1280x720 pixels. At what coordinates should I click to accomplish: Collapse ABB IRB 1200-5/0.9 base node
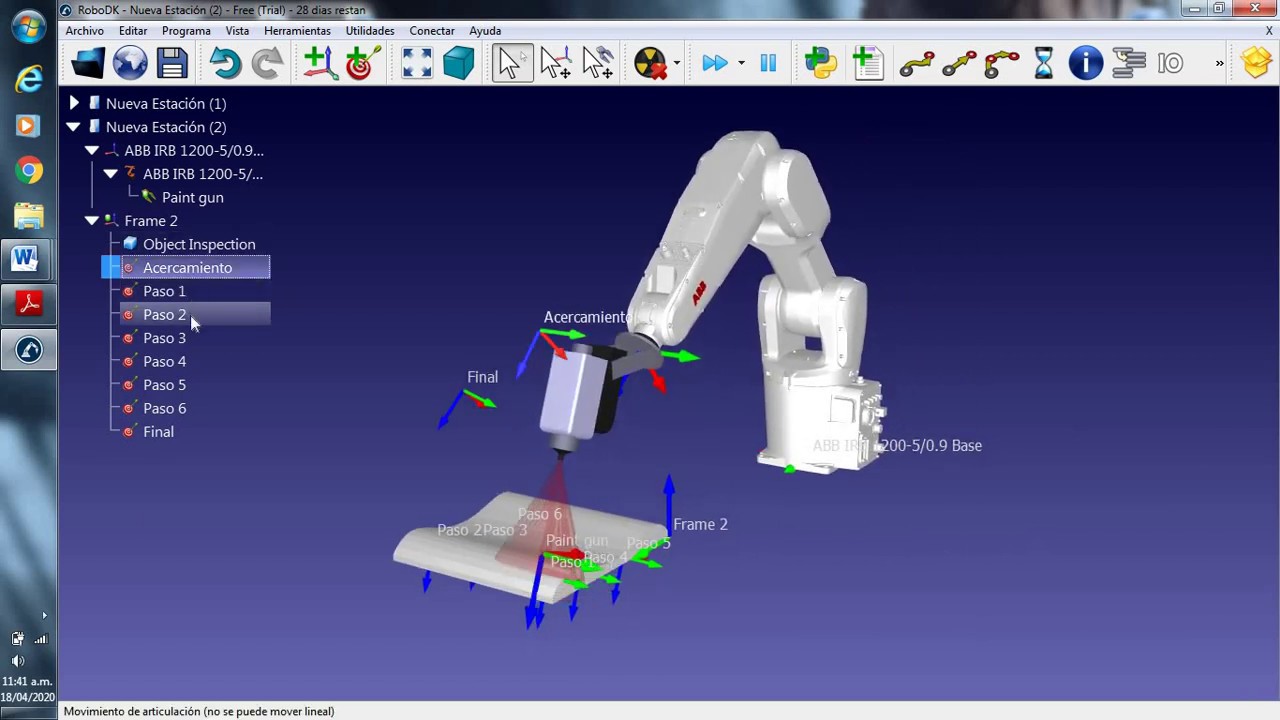(x=92, y=150)
